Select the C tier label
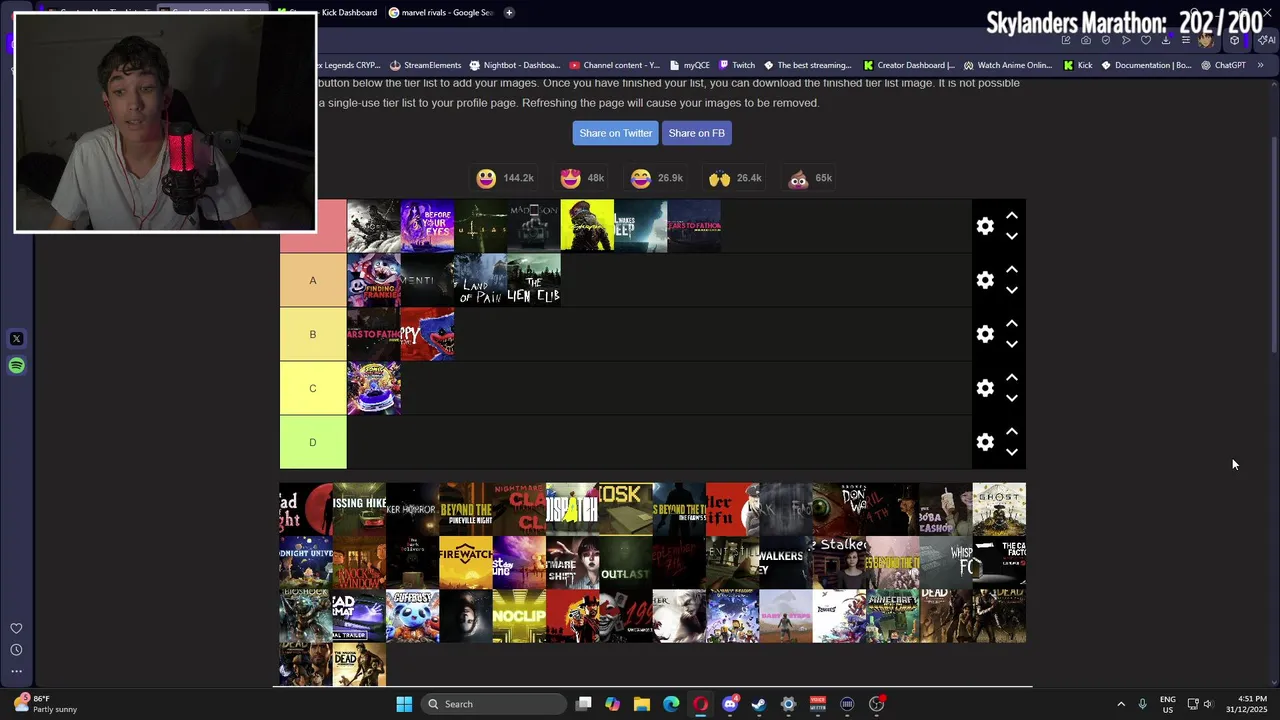Screen dimensions: 1280x720 click(x=313, y=388)
